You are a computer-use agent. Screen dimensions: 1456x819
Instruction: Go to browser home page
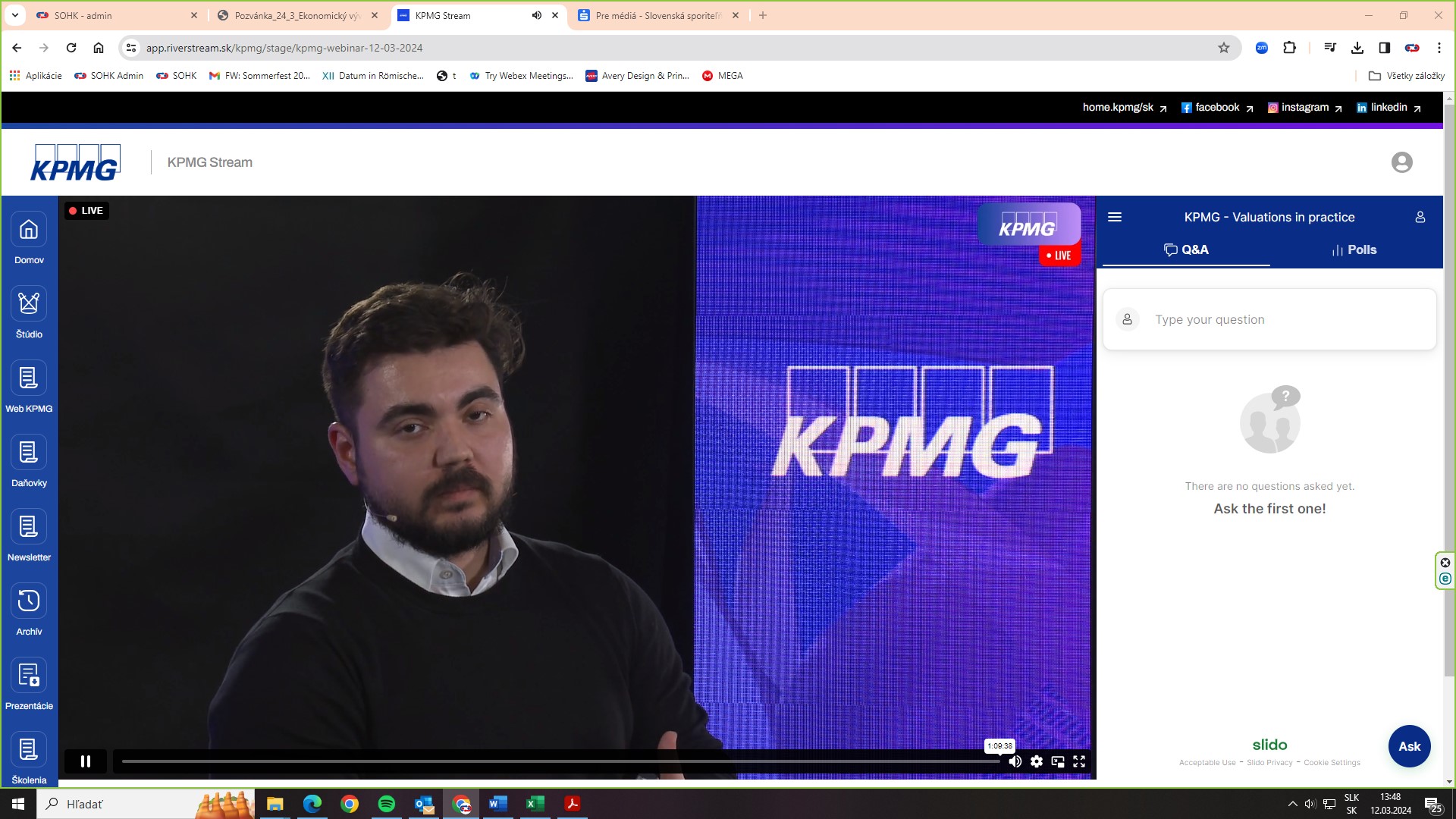(x=99, y=48)
